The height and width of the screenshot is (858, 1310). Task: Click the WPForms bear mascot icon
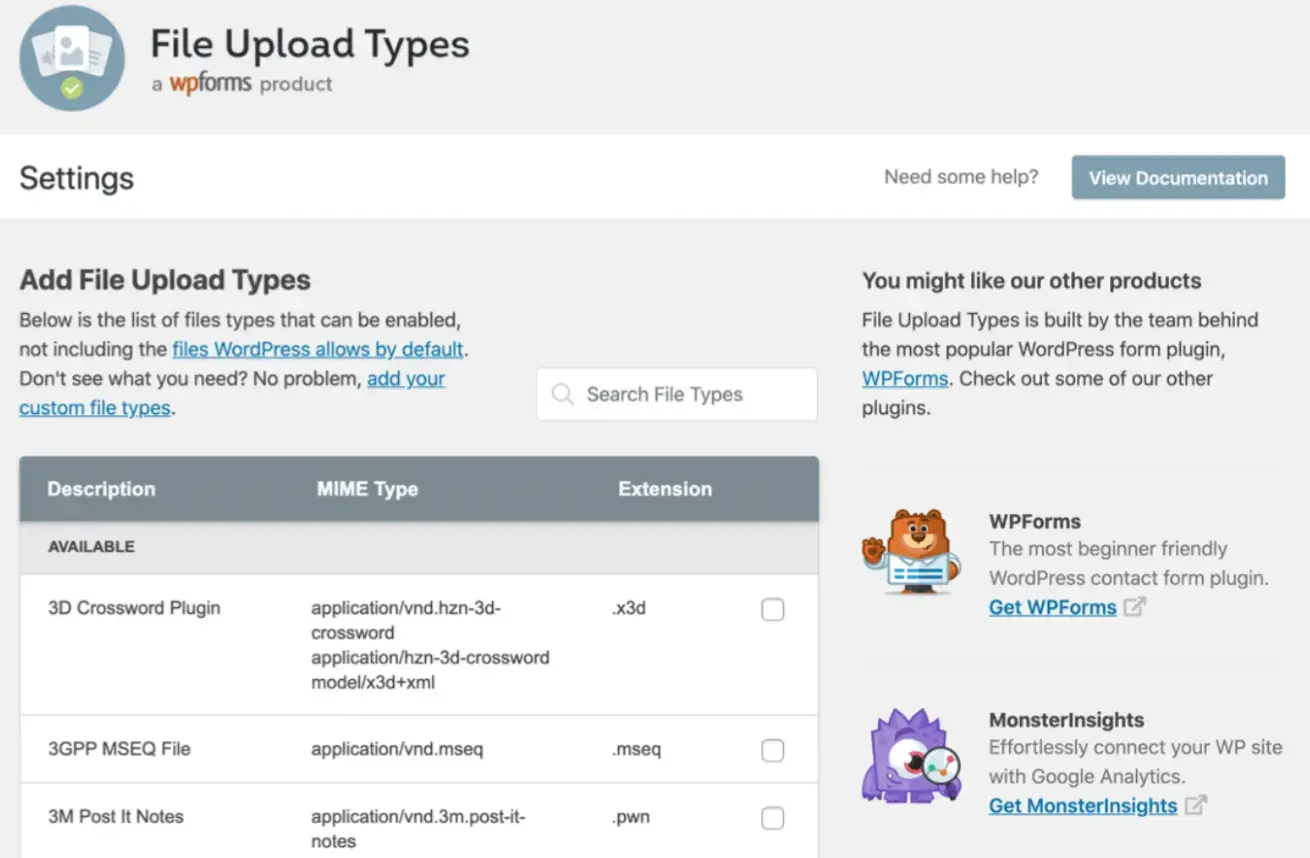coord(911,551)
